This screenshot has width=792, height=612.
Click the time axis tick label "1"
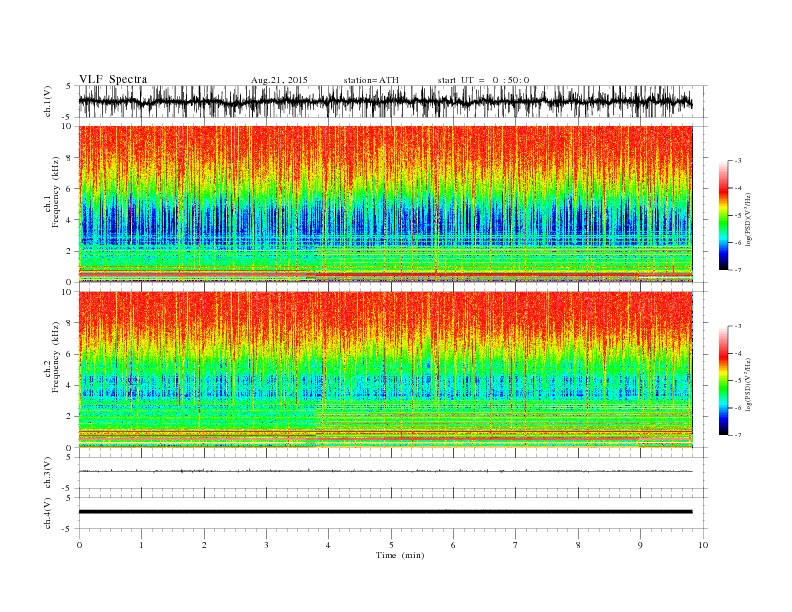(141, 545)
